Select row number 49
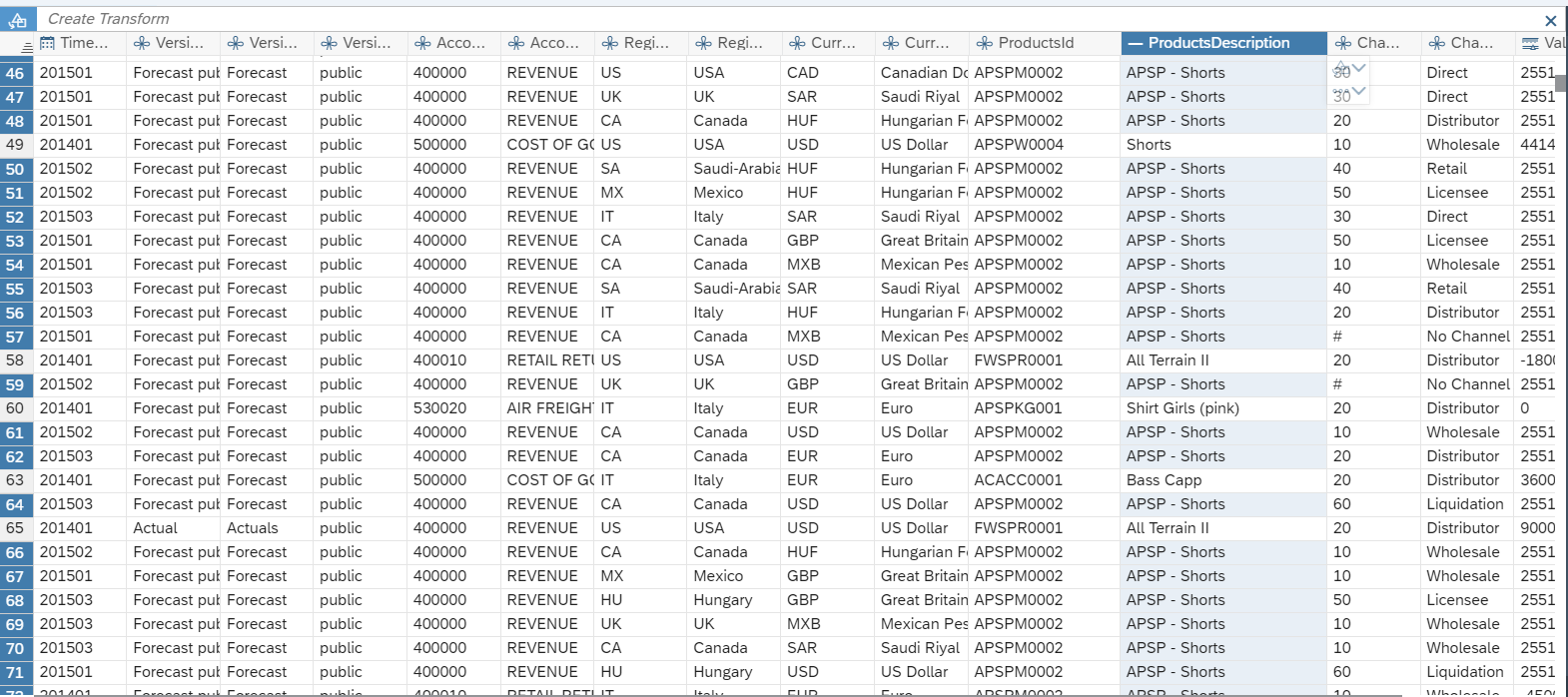1568x697 pixels. coord(16,145)
